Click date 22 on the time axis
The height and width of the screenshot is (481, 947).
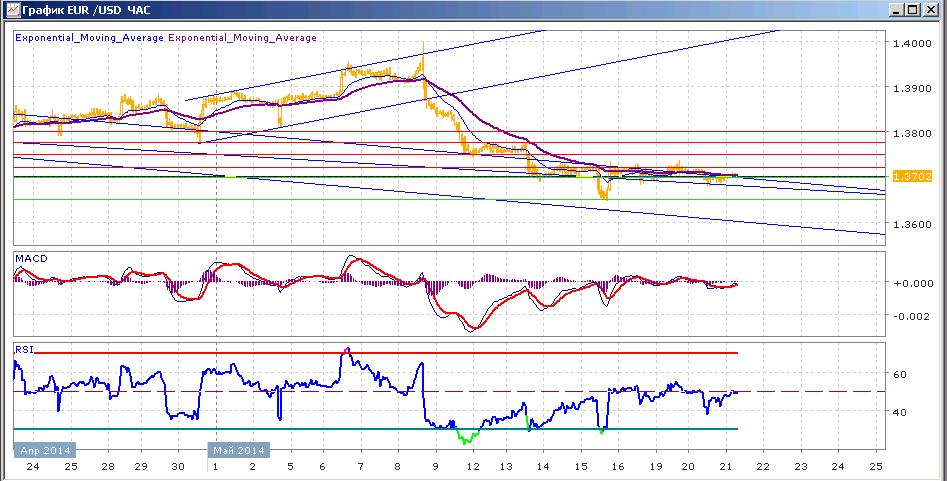[763, 467]
